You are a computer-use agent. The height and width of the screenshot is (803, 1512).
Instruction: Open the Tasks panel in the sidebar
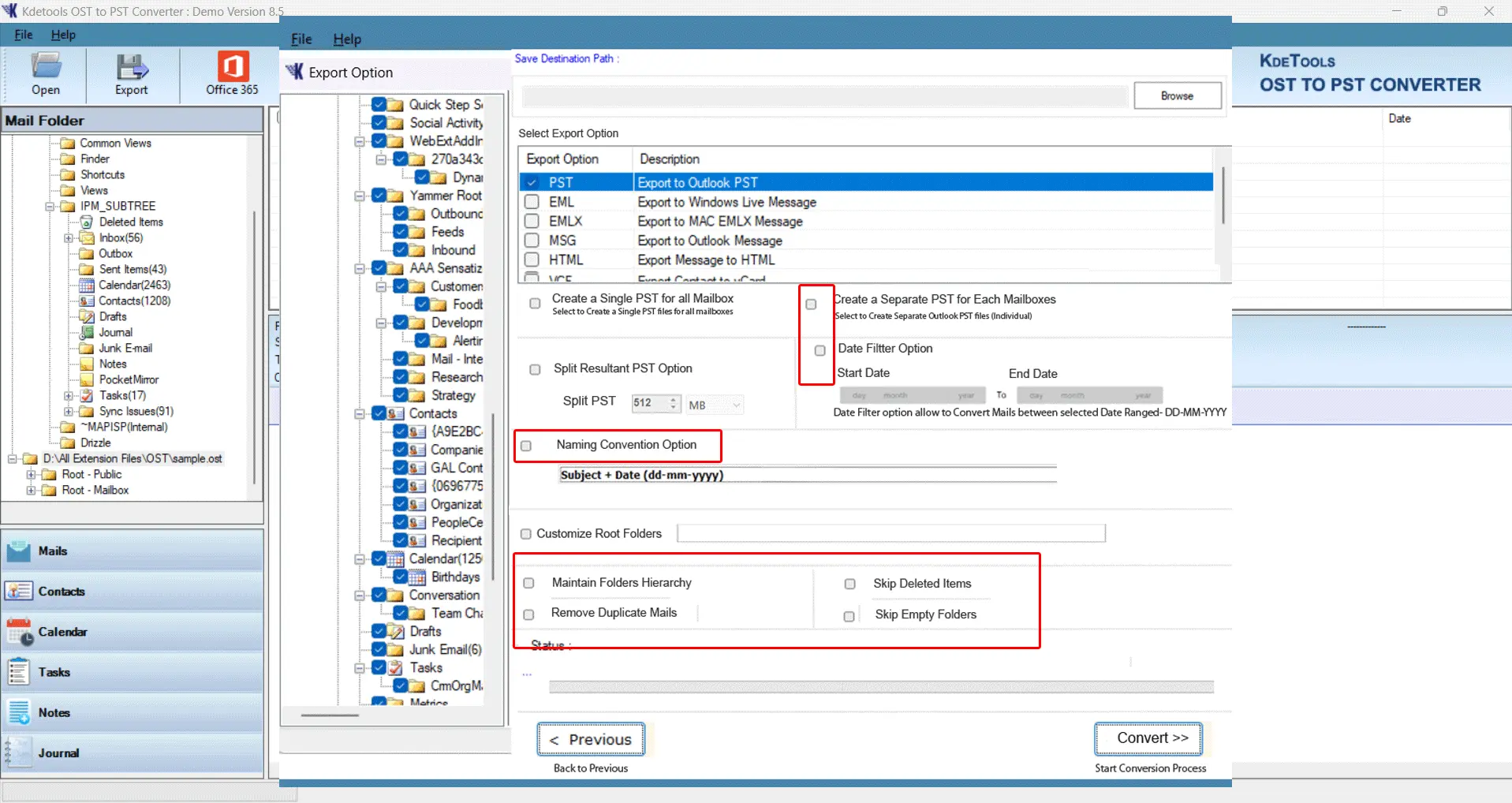133,672
